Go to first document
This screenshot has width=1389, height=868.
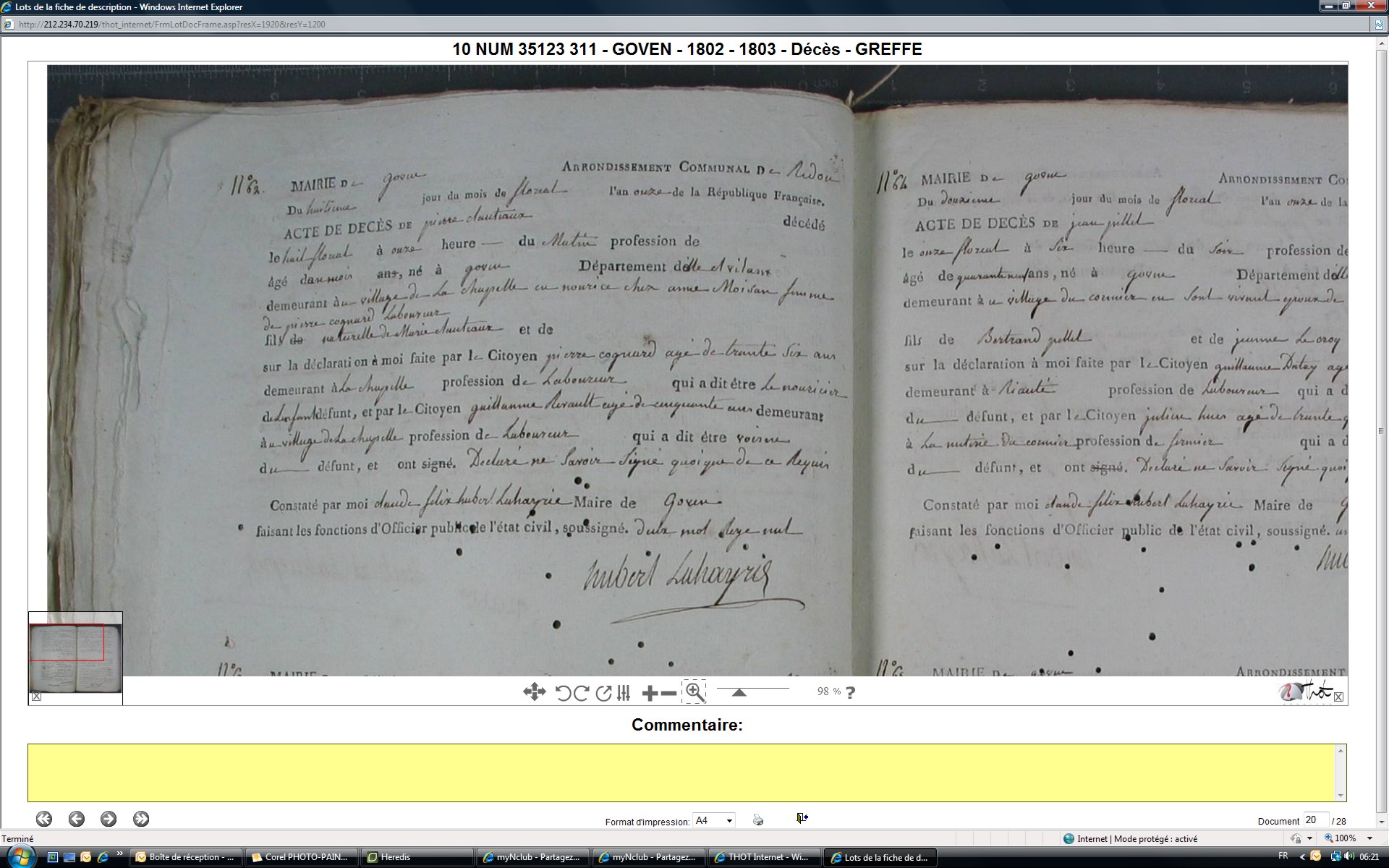[44, 819]
